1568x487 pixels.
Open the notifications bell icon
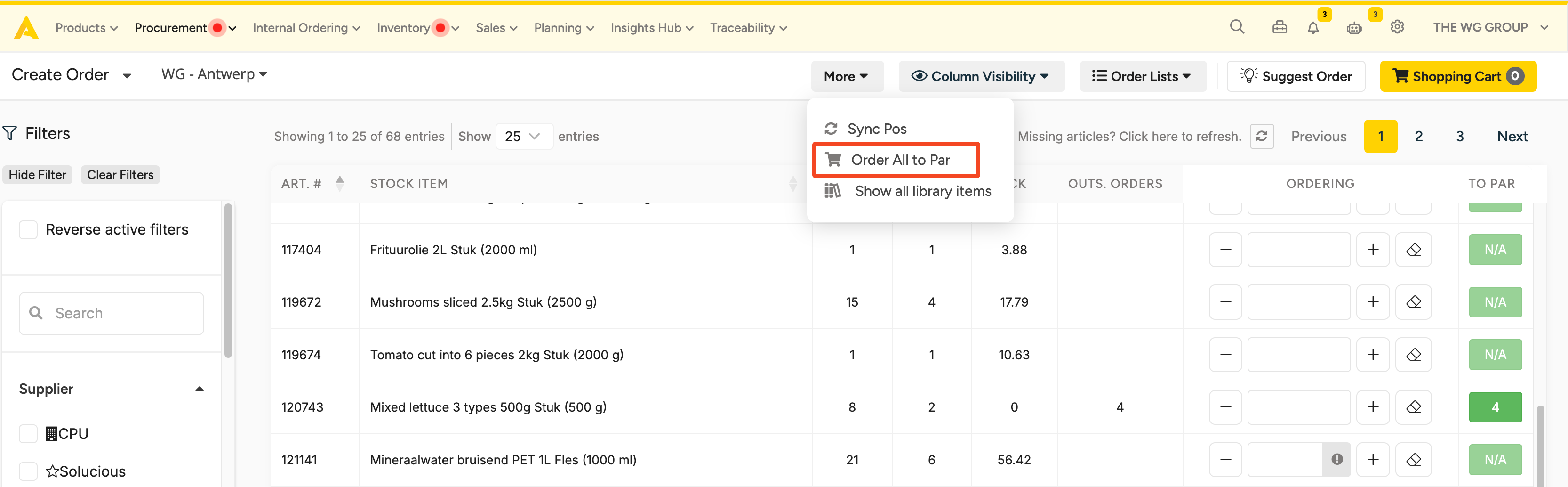[x=1313, y=27]
